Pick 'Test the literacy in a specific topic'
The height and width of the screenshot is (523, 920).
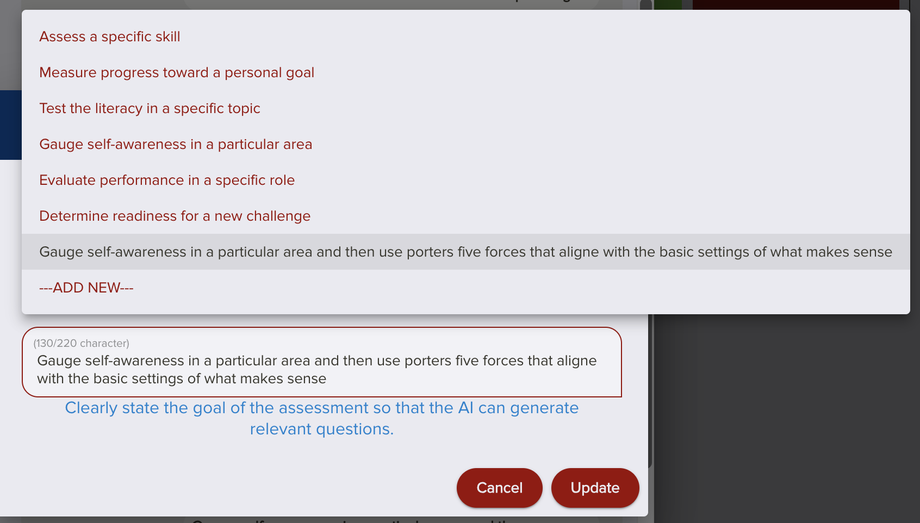[x=150, y=109]
